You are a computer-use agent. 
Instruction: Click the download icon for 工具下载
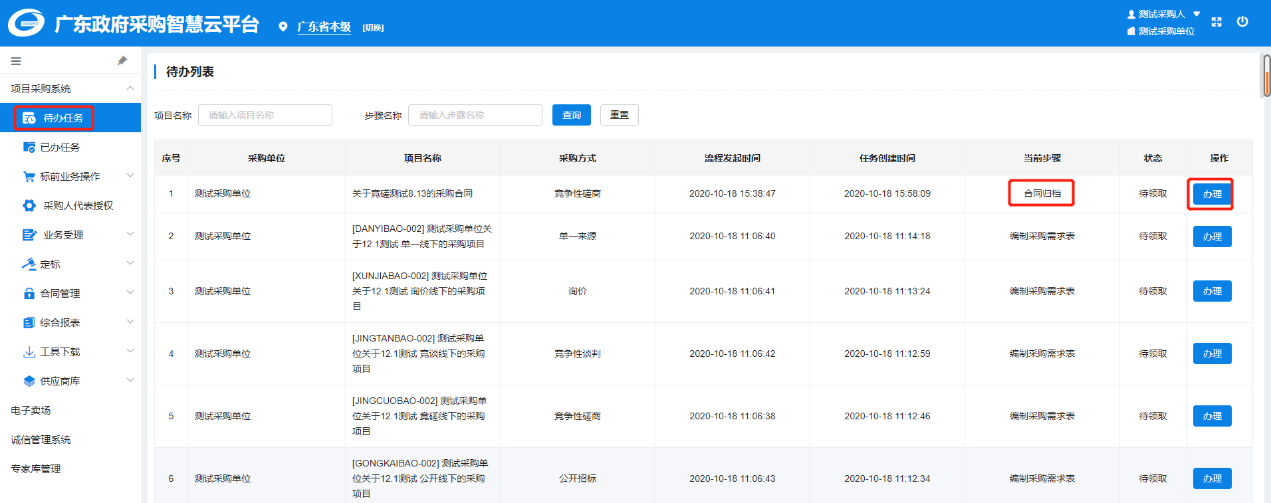30,352
